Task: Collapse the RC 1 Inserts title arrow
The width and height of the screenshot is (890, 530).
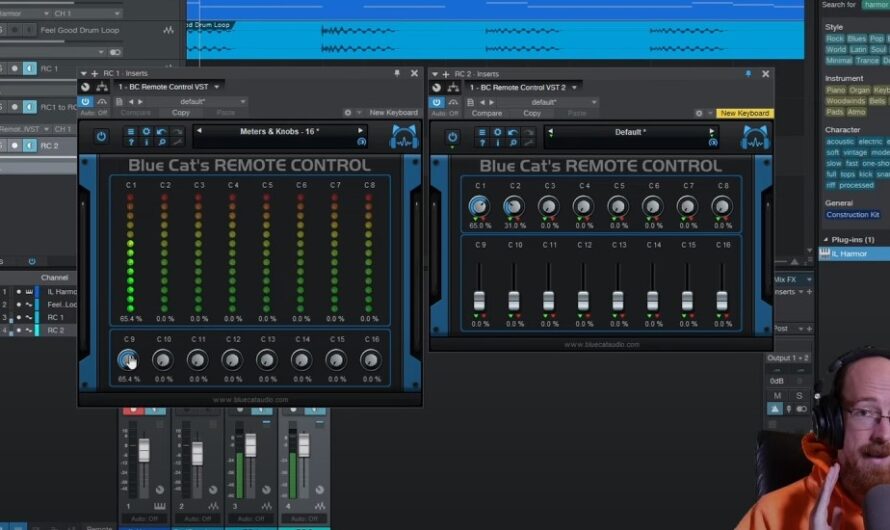Action: (x=83, y=74)
